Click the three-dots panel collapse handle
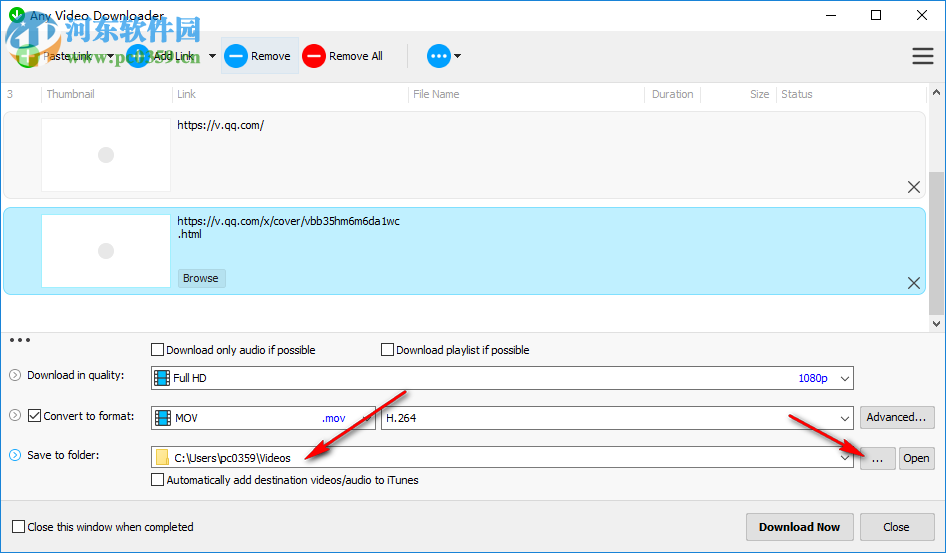This screenshot has width=946, height=553. pos(19,340)
